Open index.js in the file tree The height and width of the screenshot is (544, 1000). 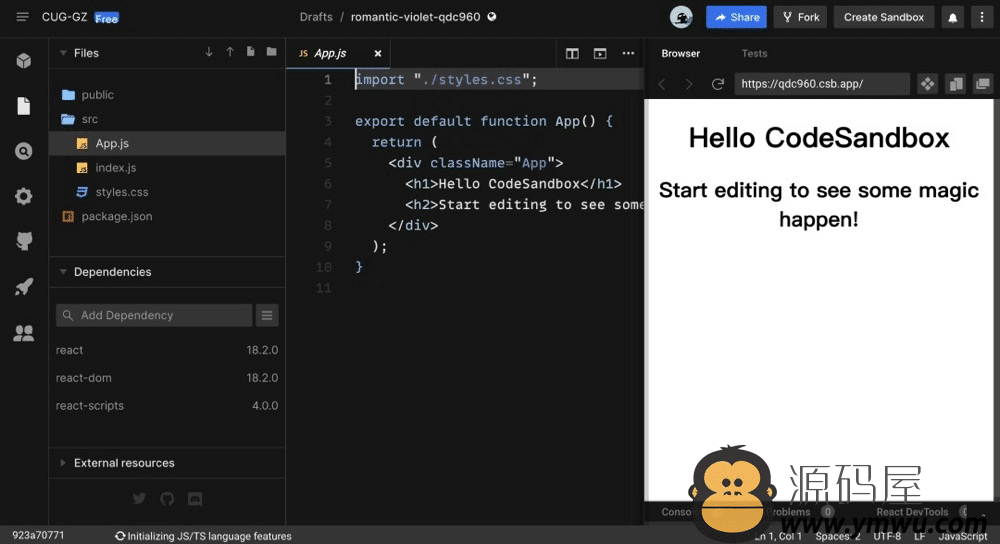pos(167,168)
